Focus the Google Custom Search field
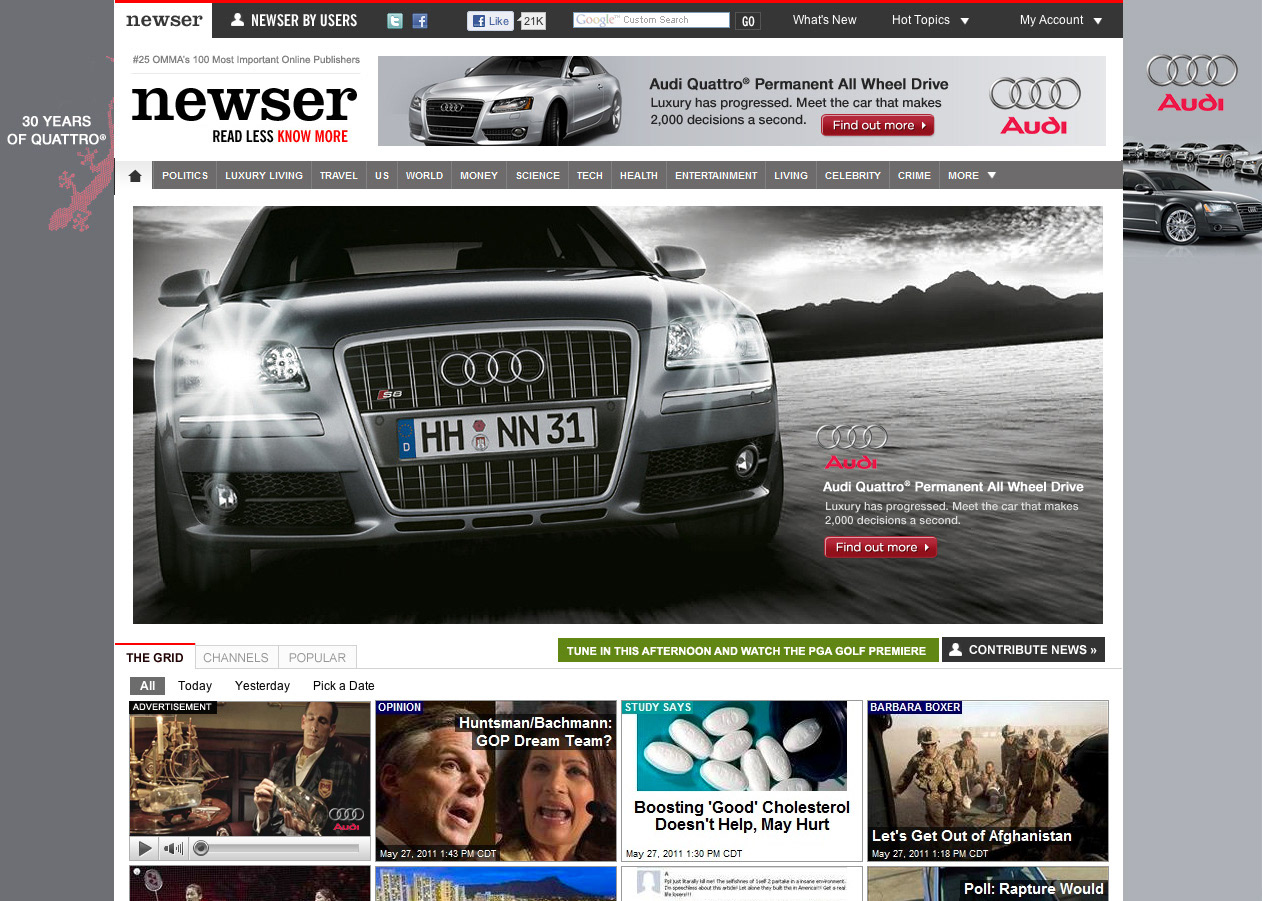This screenshot has height=901, width=1262. point(651,20)
